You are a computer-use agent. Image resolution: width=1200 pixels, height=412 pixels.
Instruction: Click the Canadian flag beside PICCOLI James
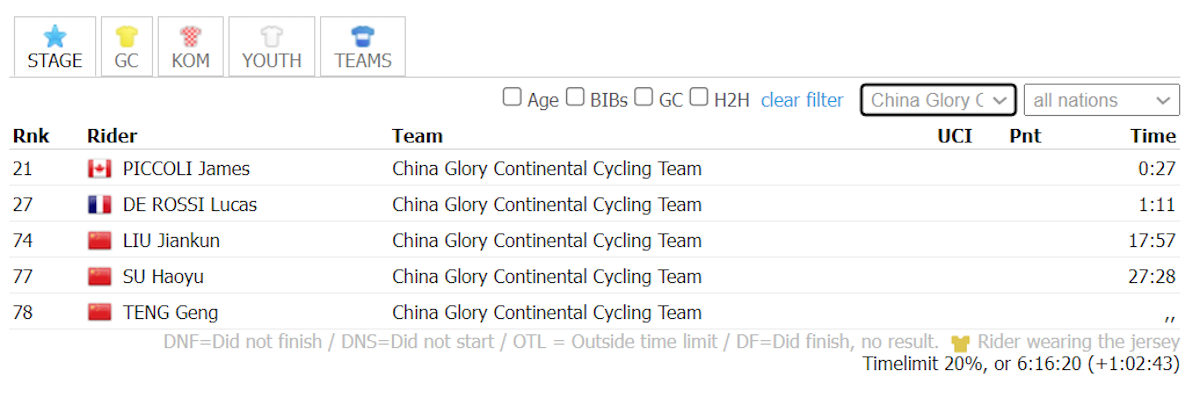coord(99,169)
